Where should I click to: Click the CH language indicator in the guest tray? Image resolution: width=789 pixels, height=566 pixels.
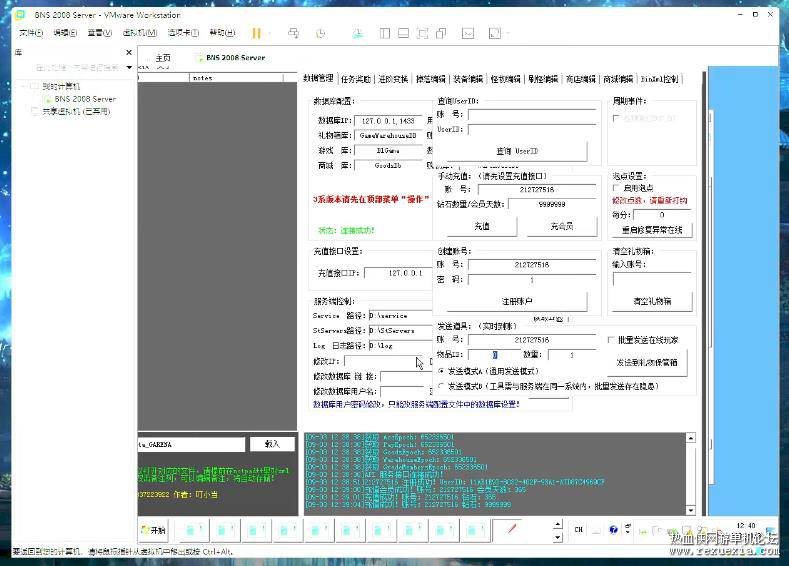tap(578, 529)
